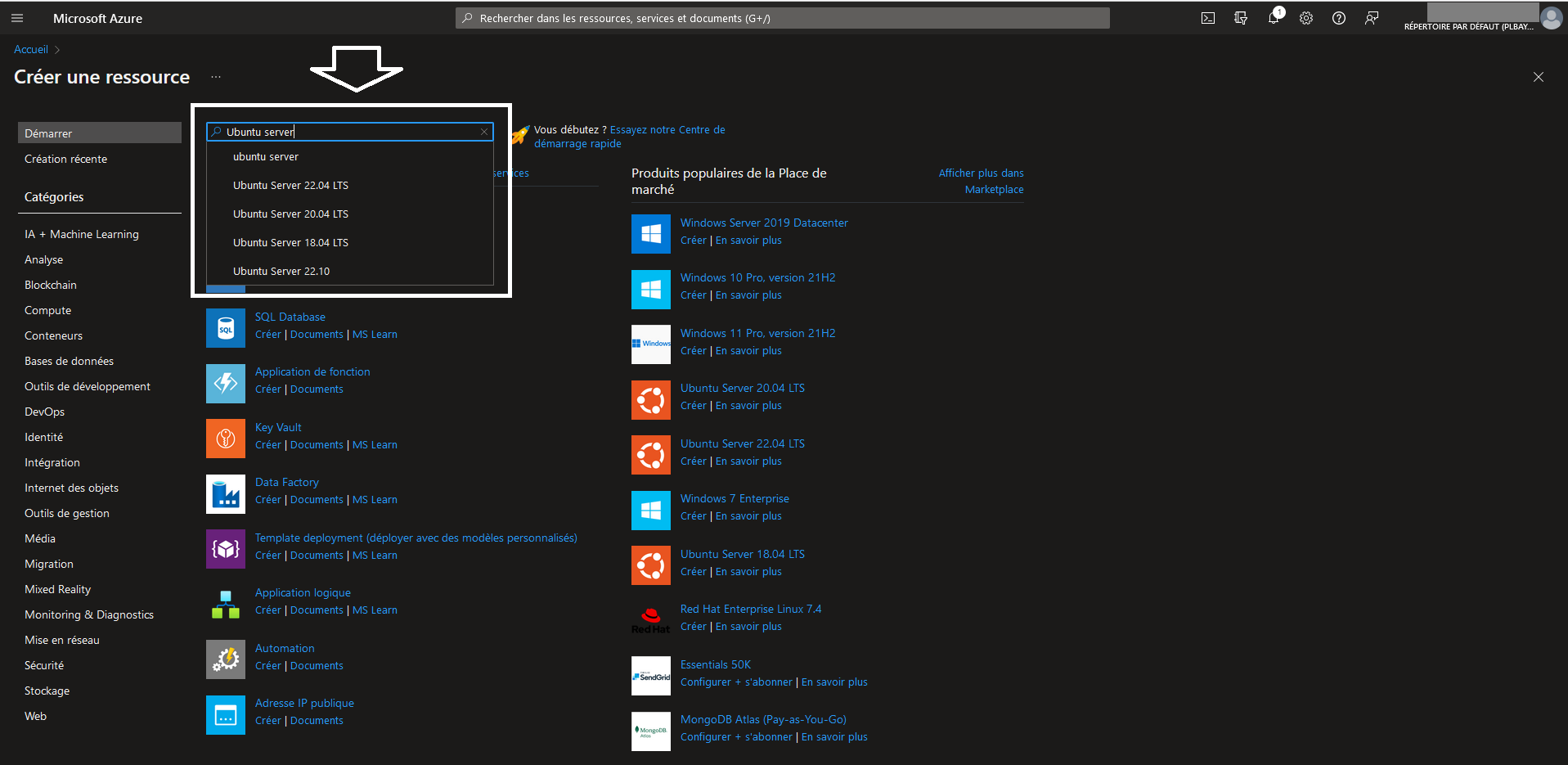Focus the global resource search bar
The image size is (1568, 765).
pos(783,18)
